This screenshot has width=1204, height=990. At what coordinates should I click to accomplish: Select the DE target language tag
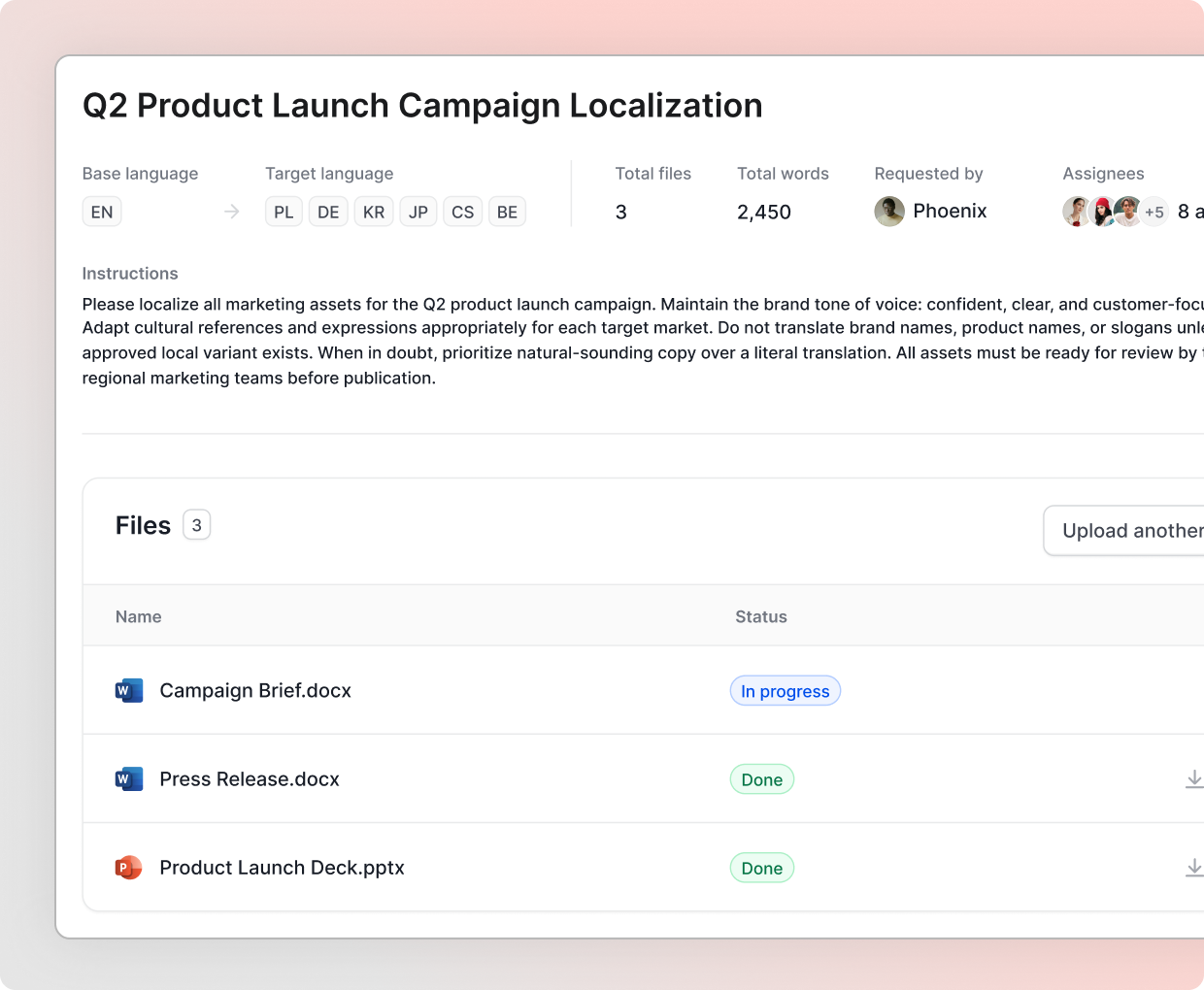tap(328, 212)
